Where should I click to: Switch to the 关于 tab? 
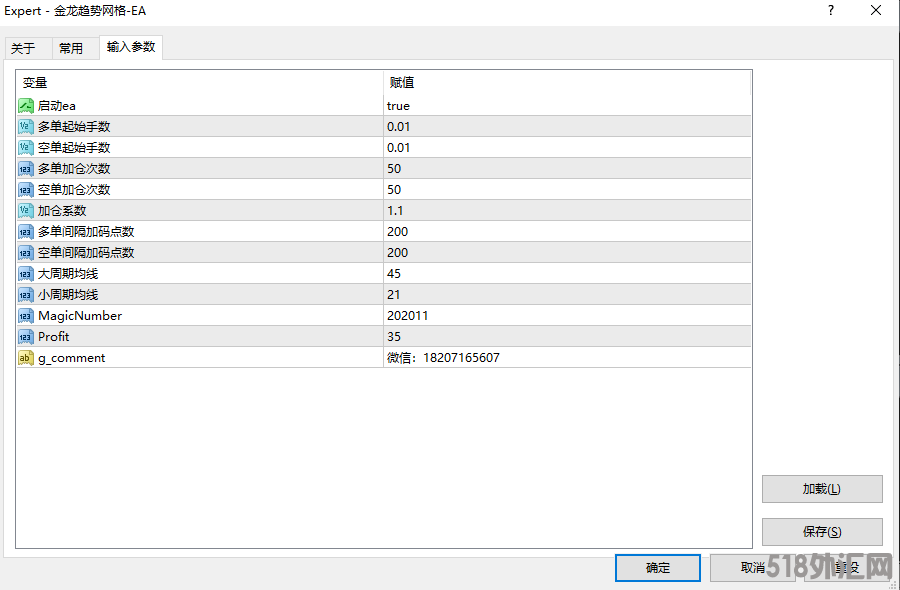point(23,48)
